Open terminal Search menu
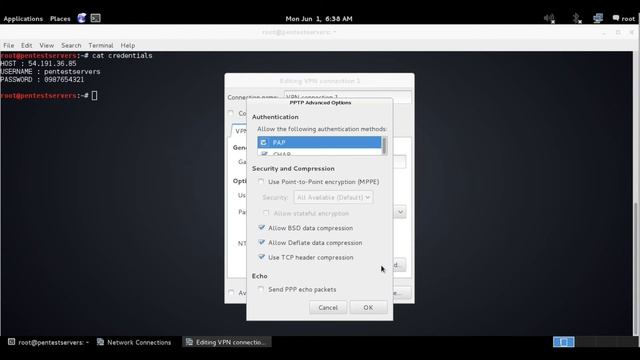Viewport: 640px width, 360px height. click(x=71, y=45)
